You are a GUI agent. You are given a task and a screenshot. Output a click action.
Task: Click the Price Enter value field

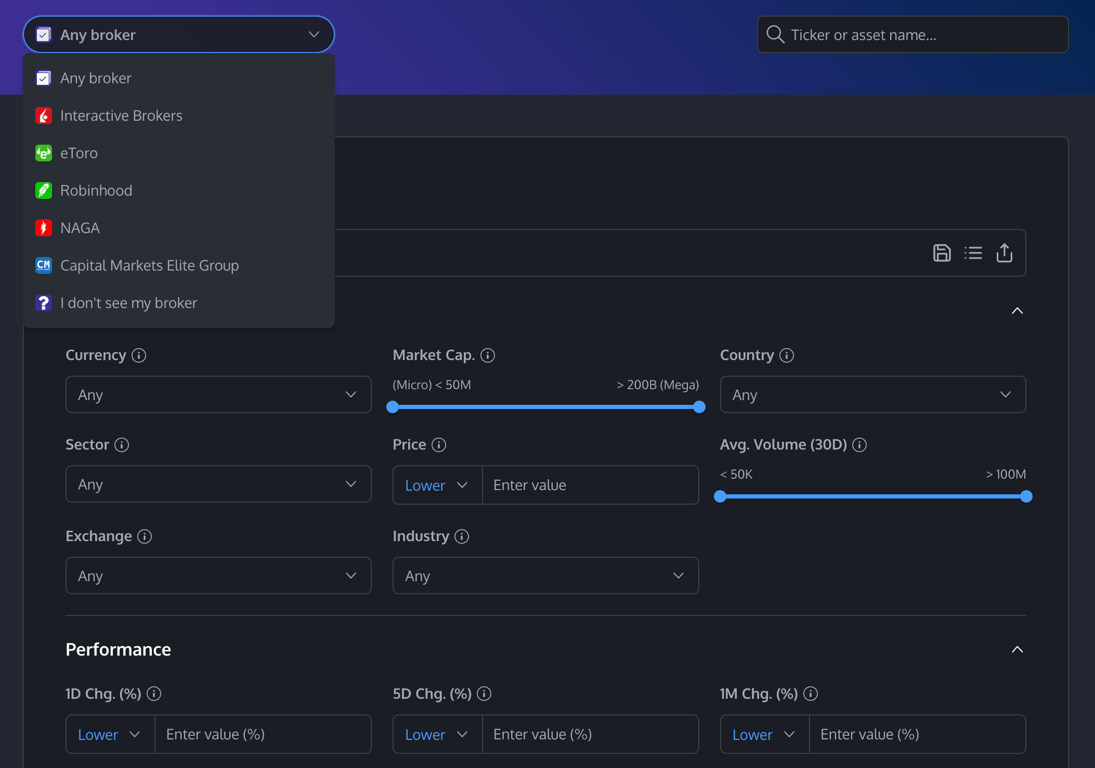590,485
